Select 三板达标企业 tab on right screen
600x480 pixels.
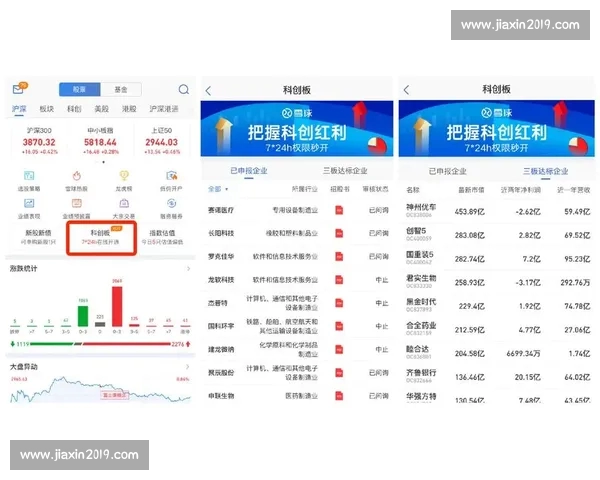click(546, 171)
